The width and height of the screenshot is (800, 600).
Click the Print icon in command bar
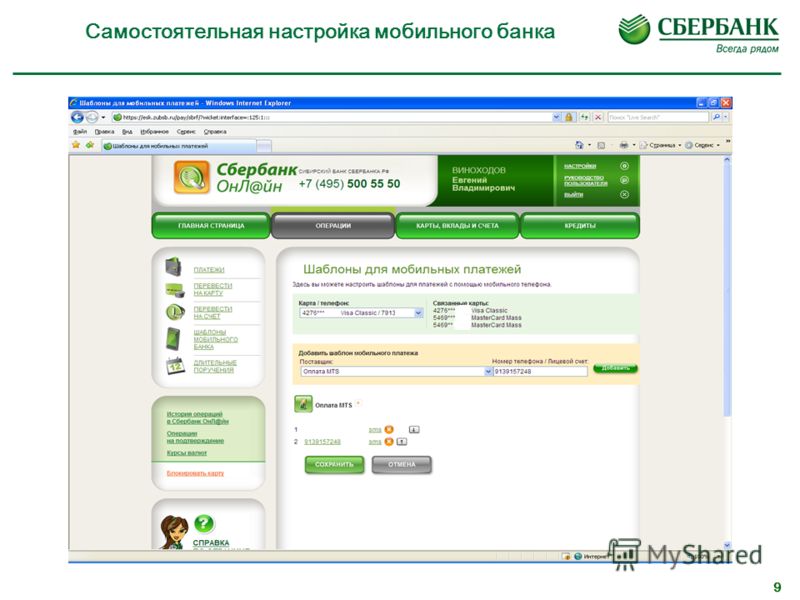pos(623,145)
